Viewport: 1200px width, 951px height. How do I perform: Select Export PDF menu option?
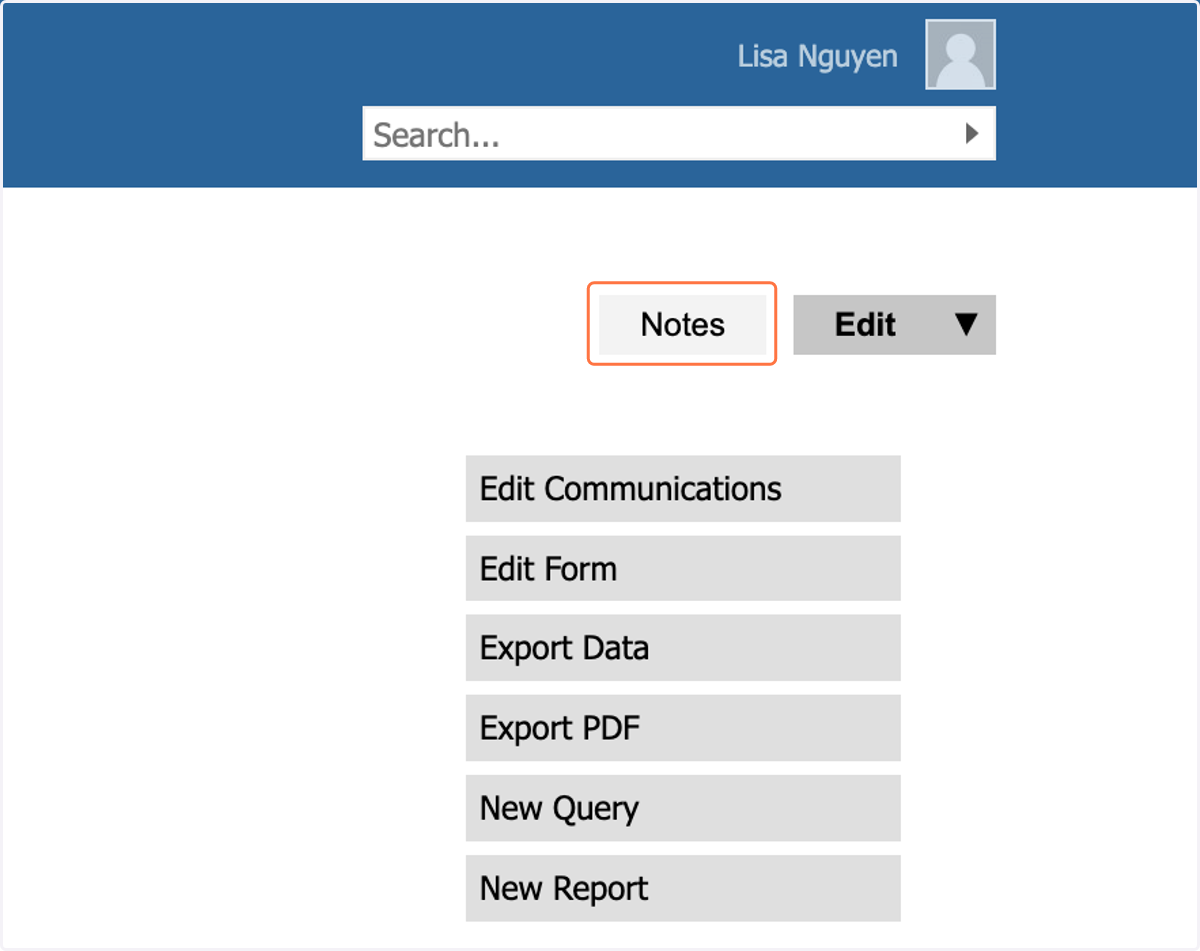tap(683, 728)
